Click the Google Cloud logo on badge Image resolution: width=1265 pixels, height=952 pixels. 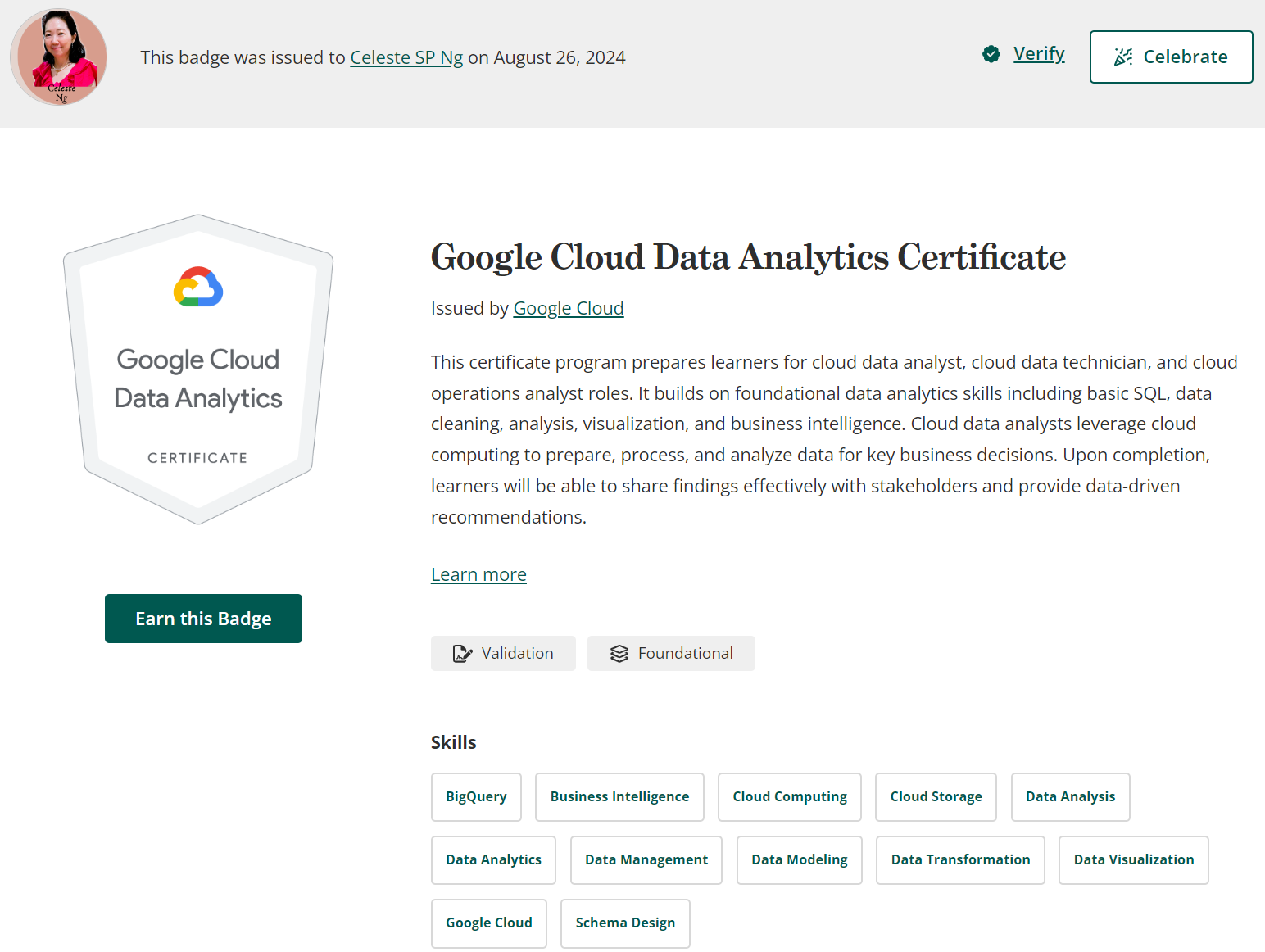(x=198, y=287)
